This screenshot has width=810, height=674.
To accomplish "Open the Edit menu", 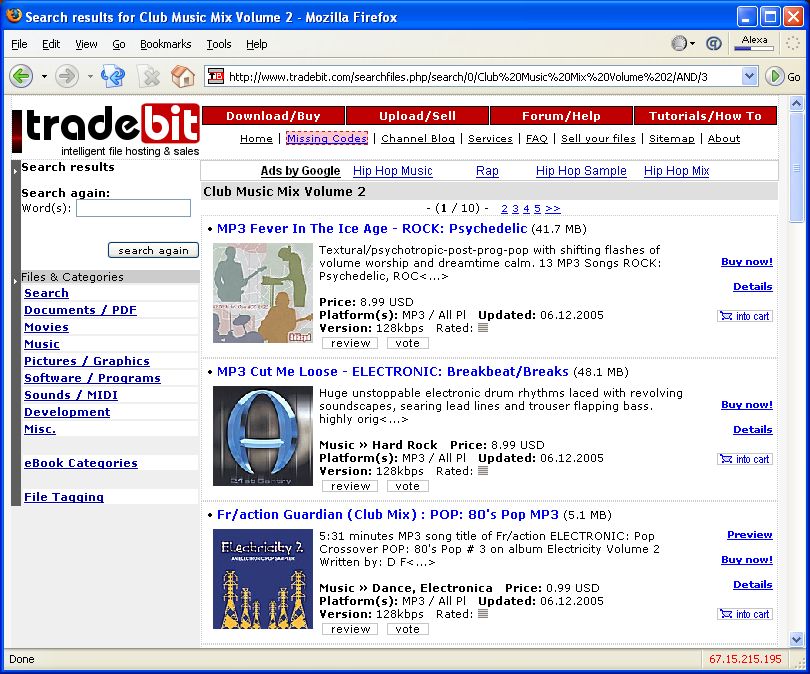I will coord(51,44).
